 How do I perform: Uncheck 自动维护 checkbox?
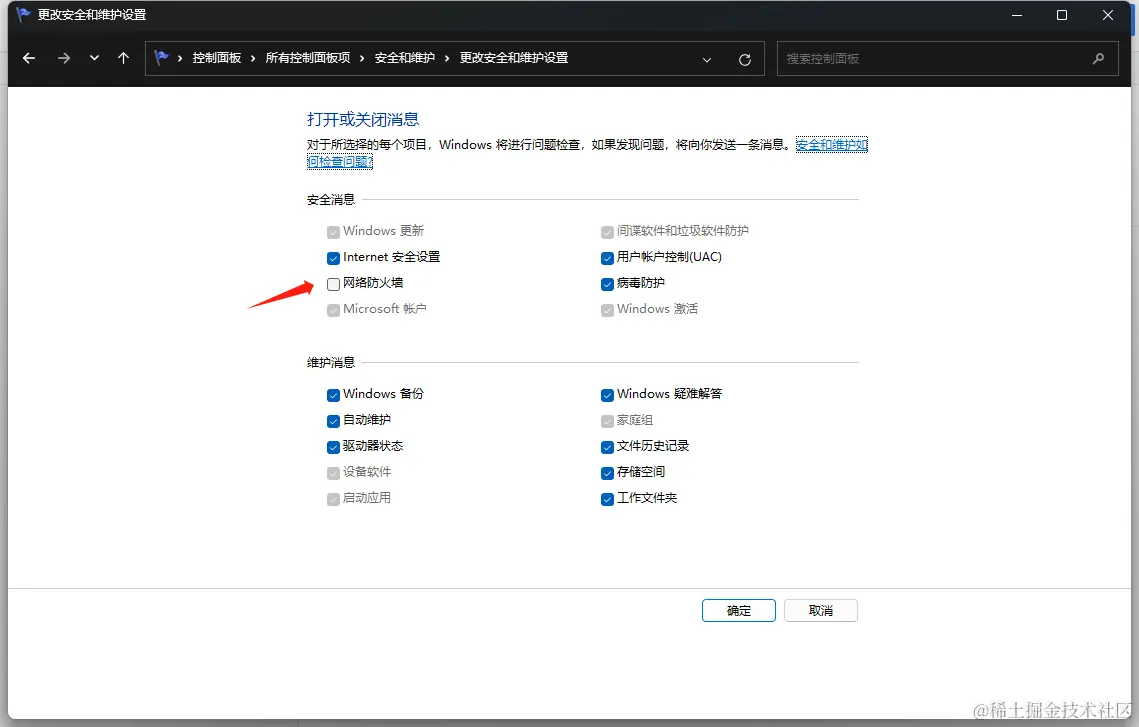(333, 421)
